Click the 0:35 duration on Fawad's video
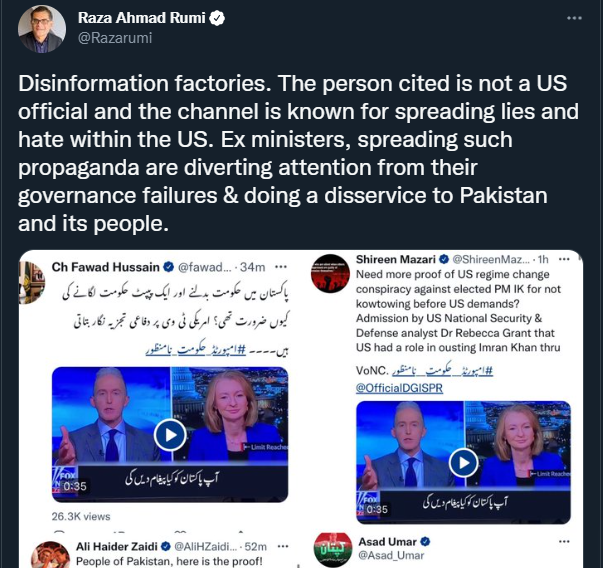Viewport: 603px width, 568px height. pos(75,486)
